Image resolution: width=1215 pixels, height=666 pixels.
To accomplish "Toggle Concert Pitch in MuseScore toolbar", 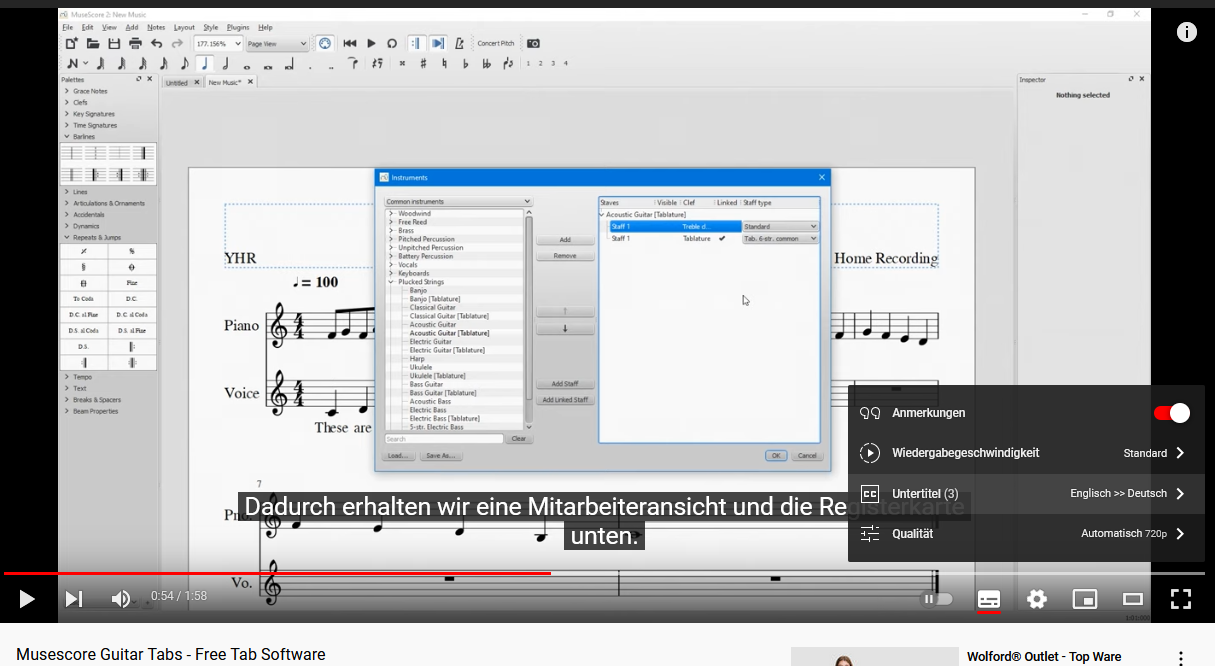I will coord(495,43).
